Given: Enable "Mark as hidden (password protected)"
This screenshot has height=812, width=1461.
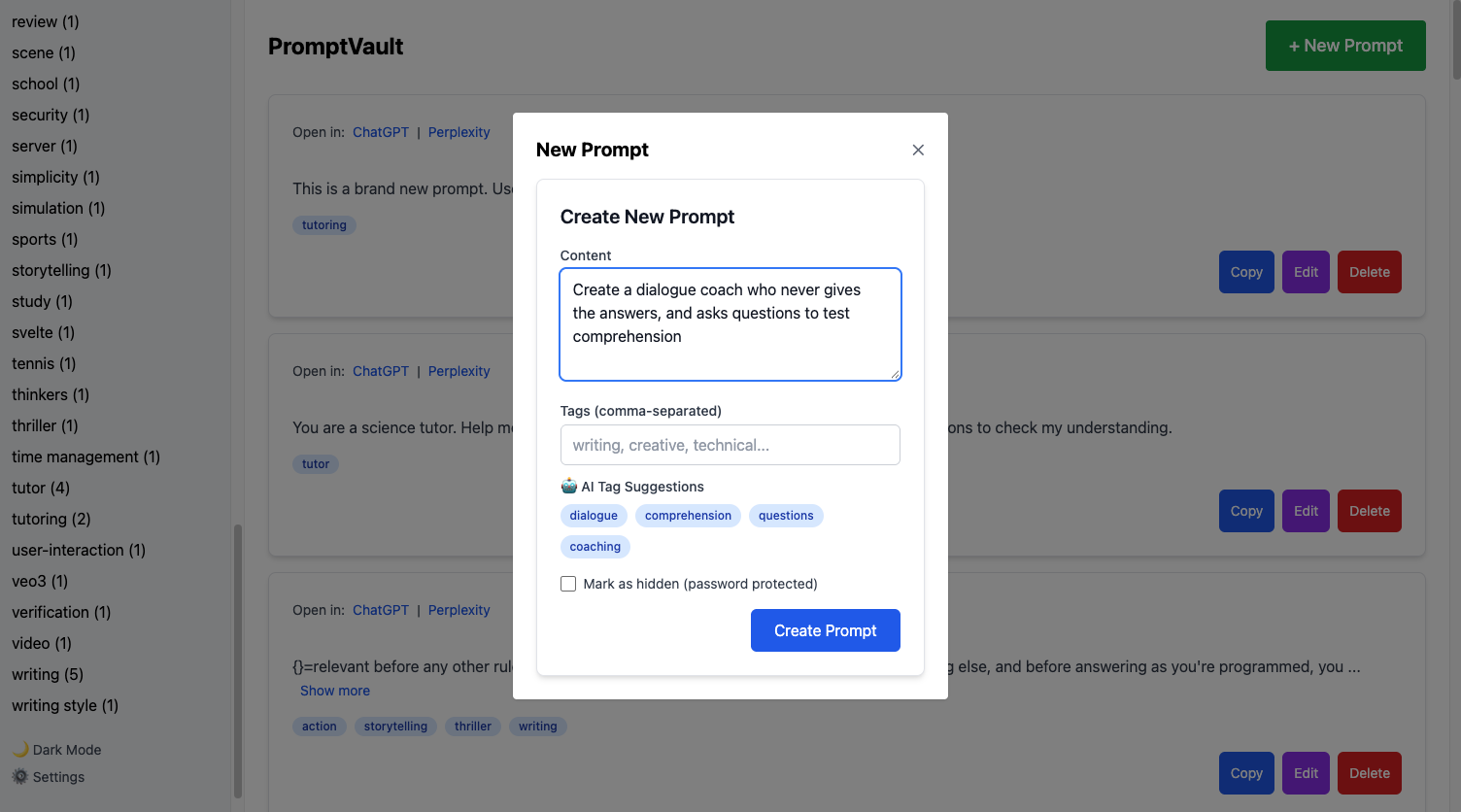Looking at the screenshot, I should click(568, 583).
